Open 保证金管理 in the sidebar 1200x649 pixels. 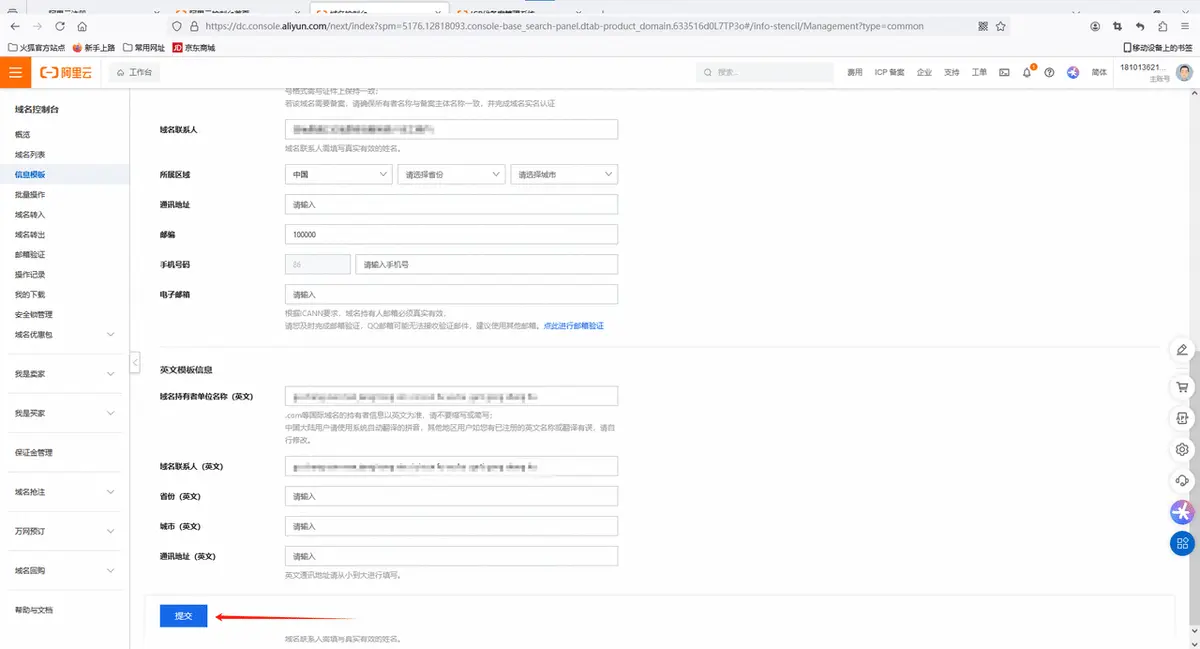coord(33,452)
